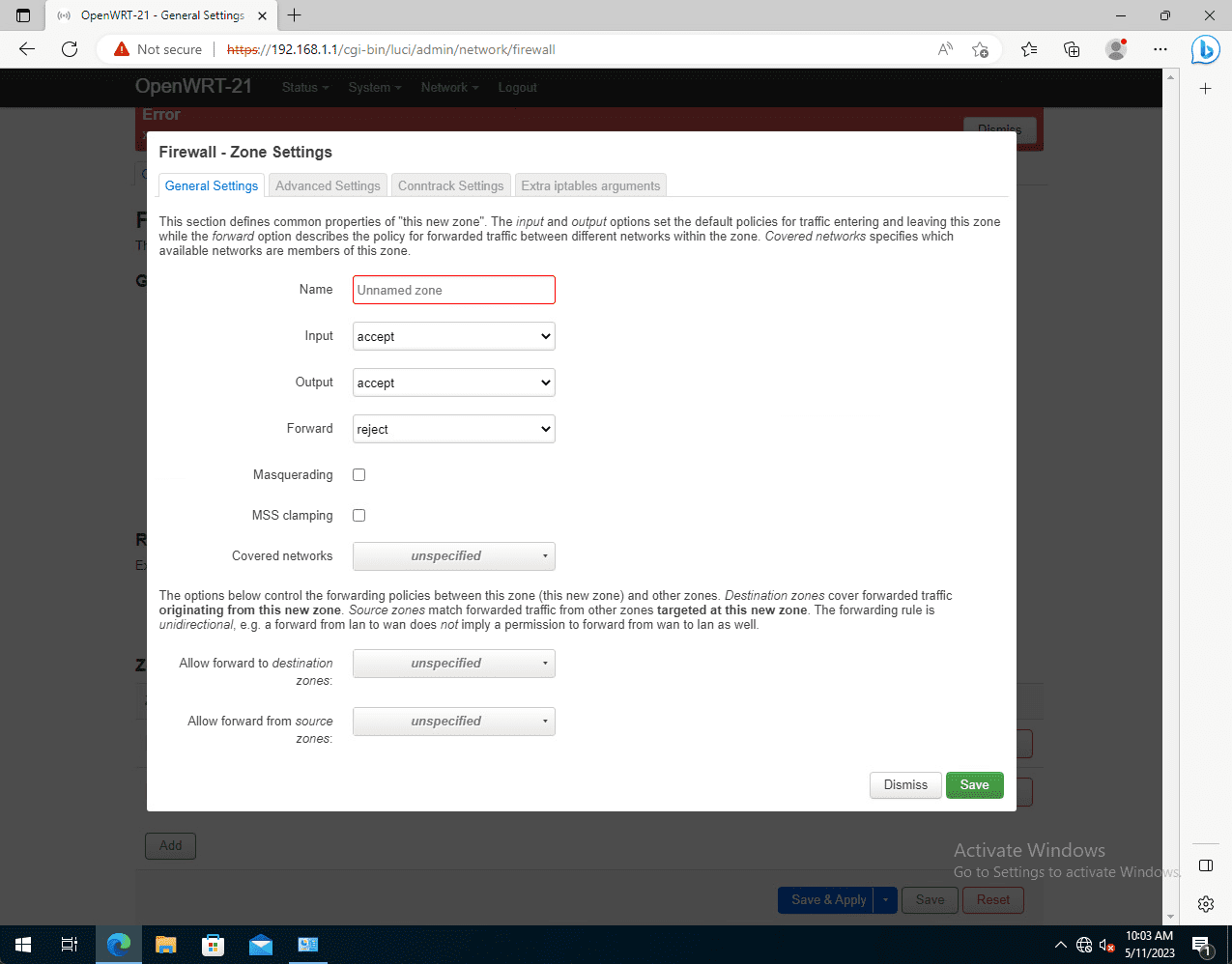Close the OpenWRT-21 browser tab
1232x964 pixels.
point(262,15)
